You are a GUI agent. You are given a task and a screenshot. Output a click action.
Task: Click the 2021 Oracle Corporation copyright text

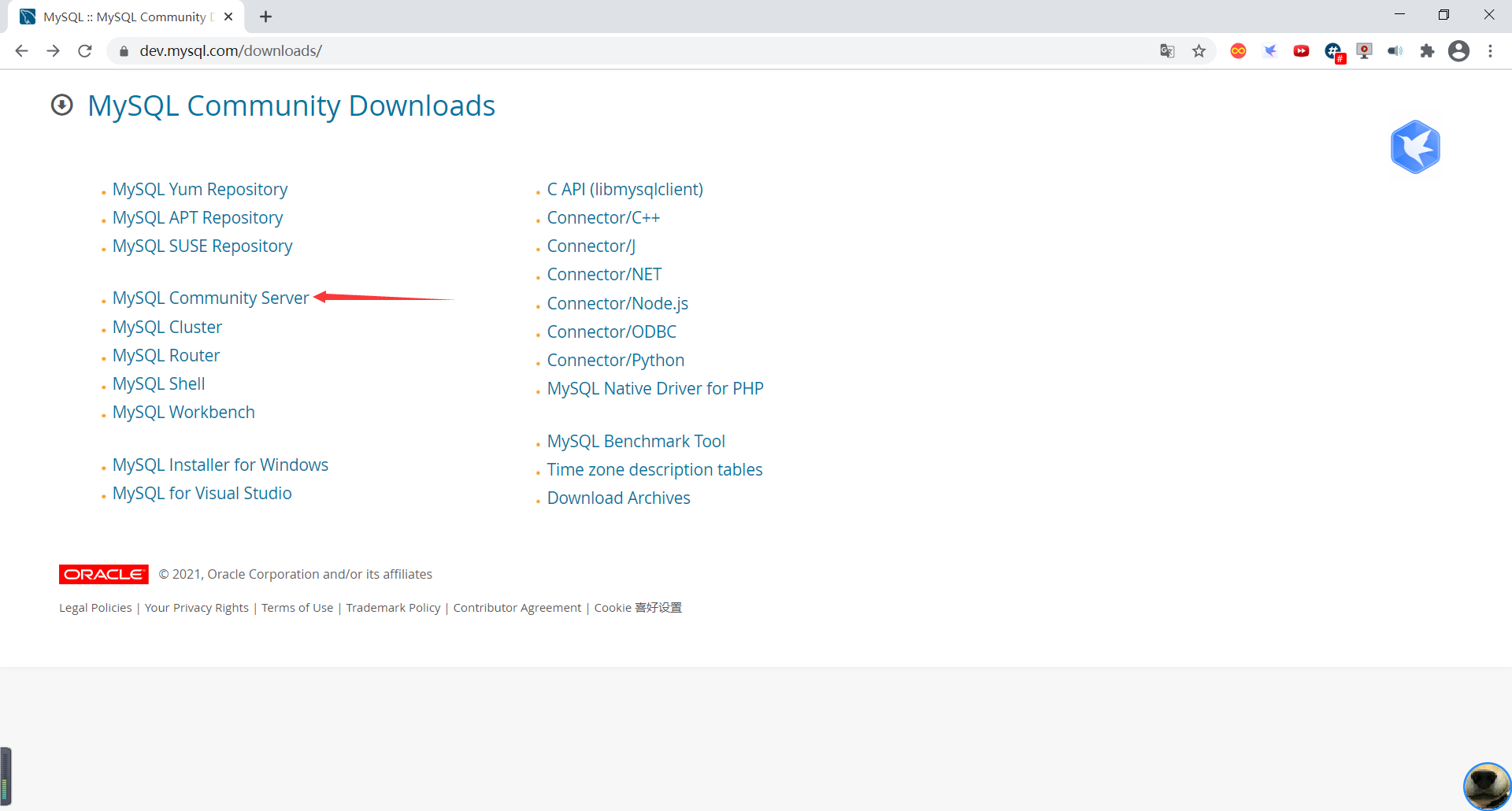point(295,575)
